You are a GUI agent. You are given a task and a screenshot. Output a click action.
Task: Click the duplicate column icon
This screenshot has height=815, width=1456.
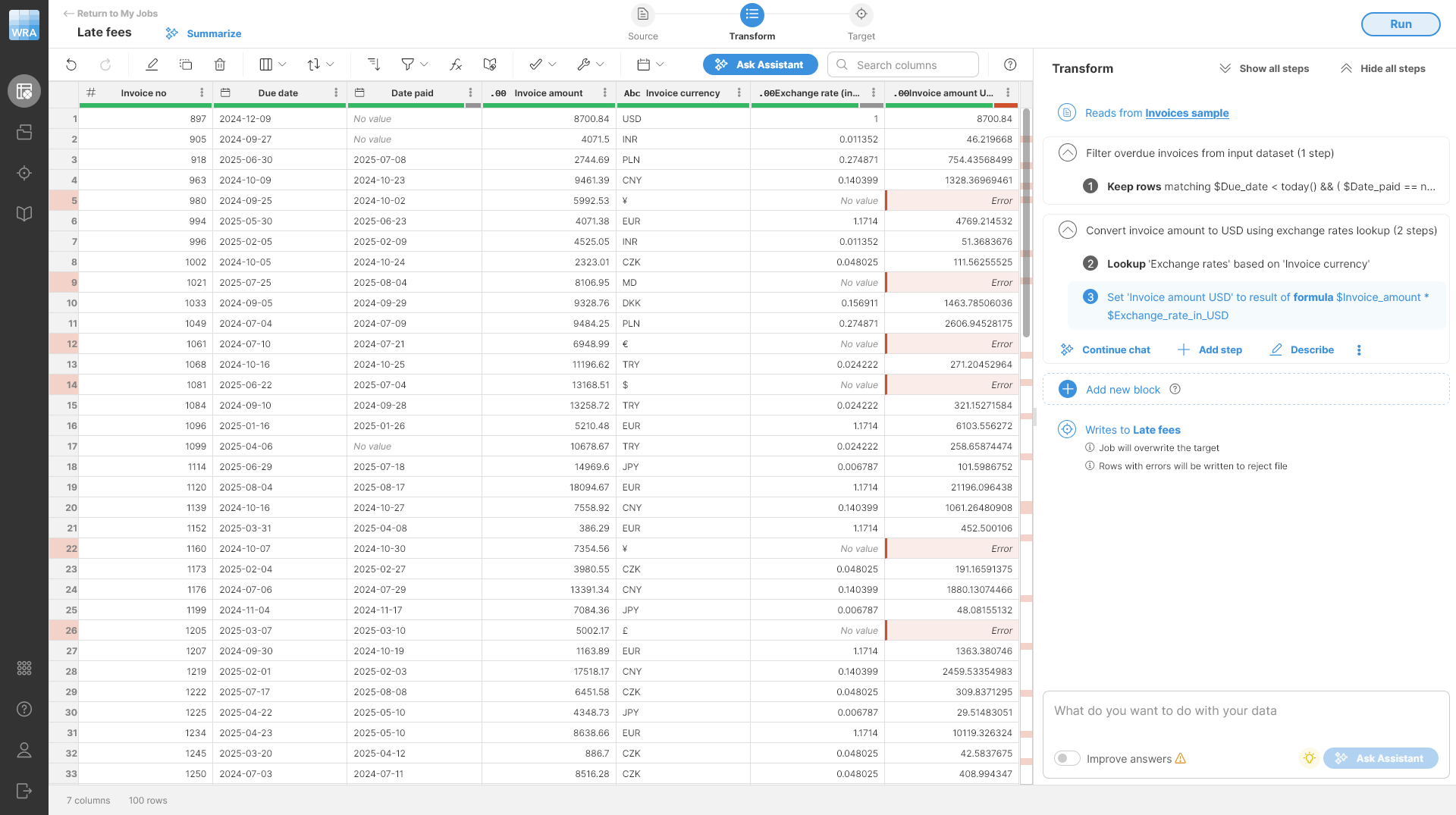[186, 65]
